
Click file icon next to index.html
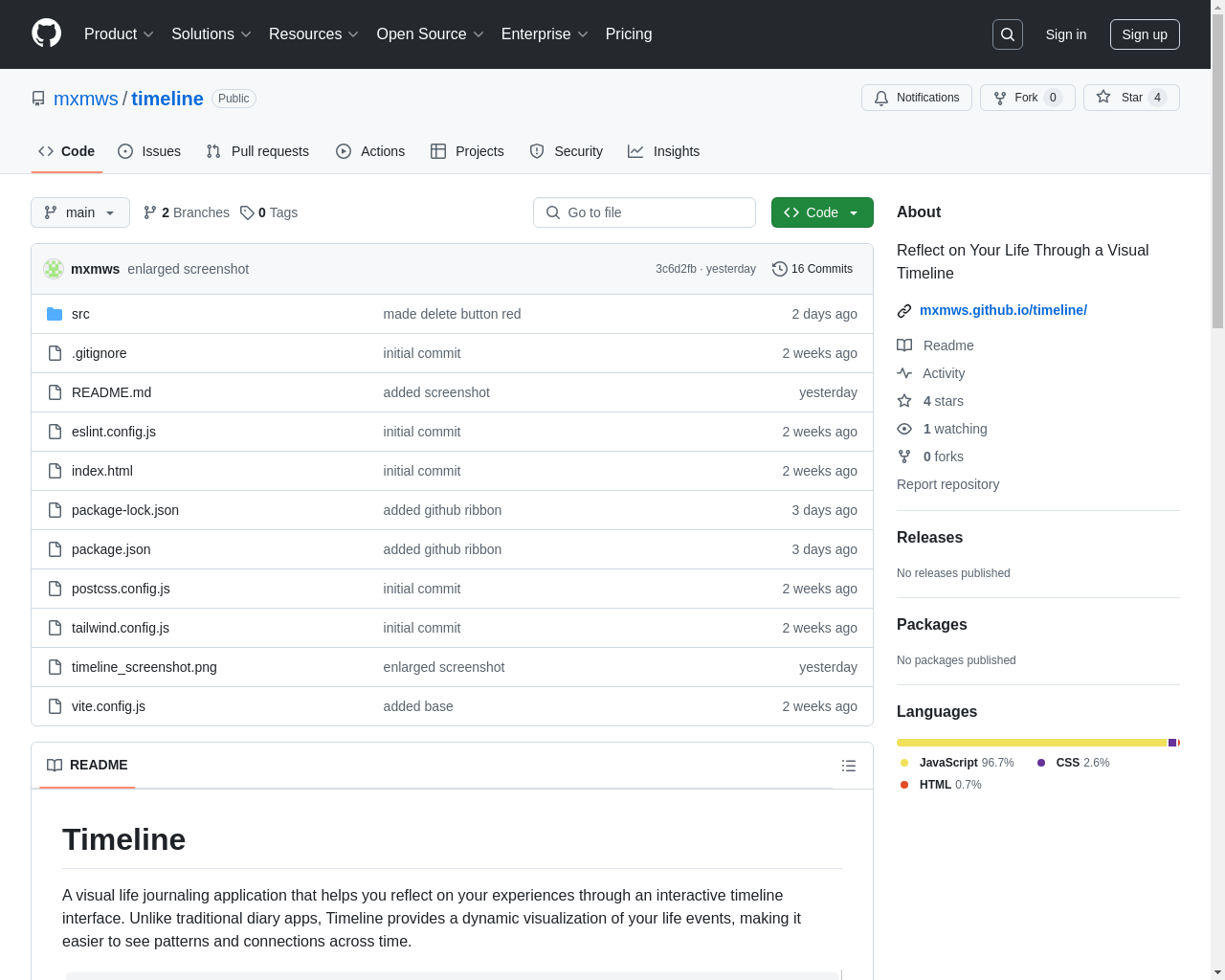point(55,471)
